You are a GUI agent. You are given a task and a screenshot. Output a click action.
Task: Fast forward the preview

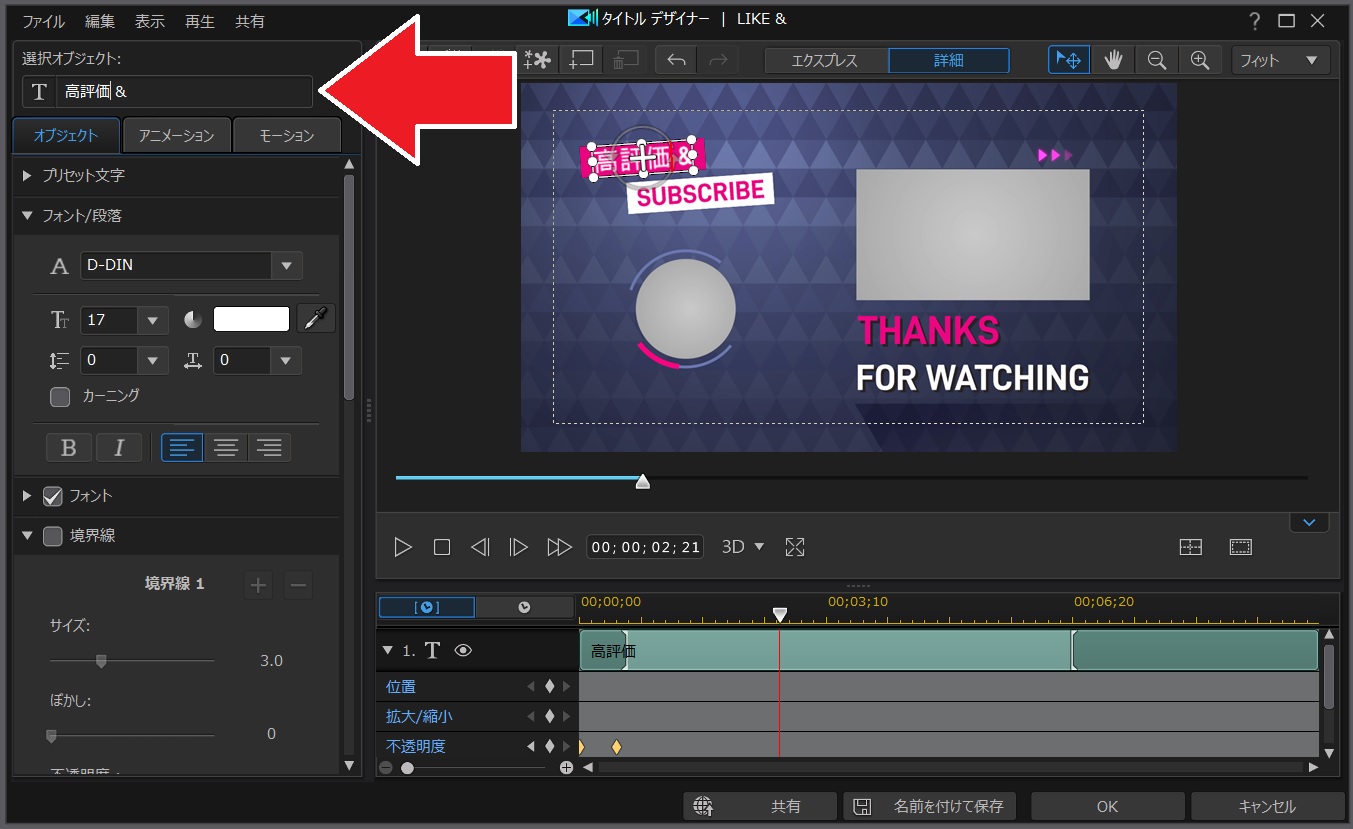[x=559, y=547]
